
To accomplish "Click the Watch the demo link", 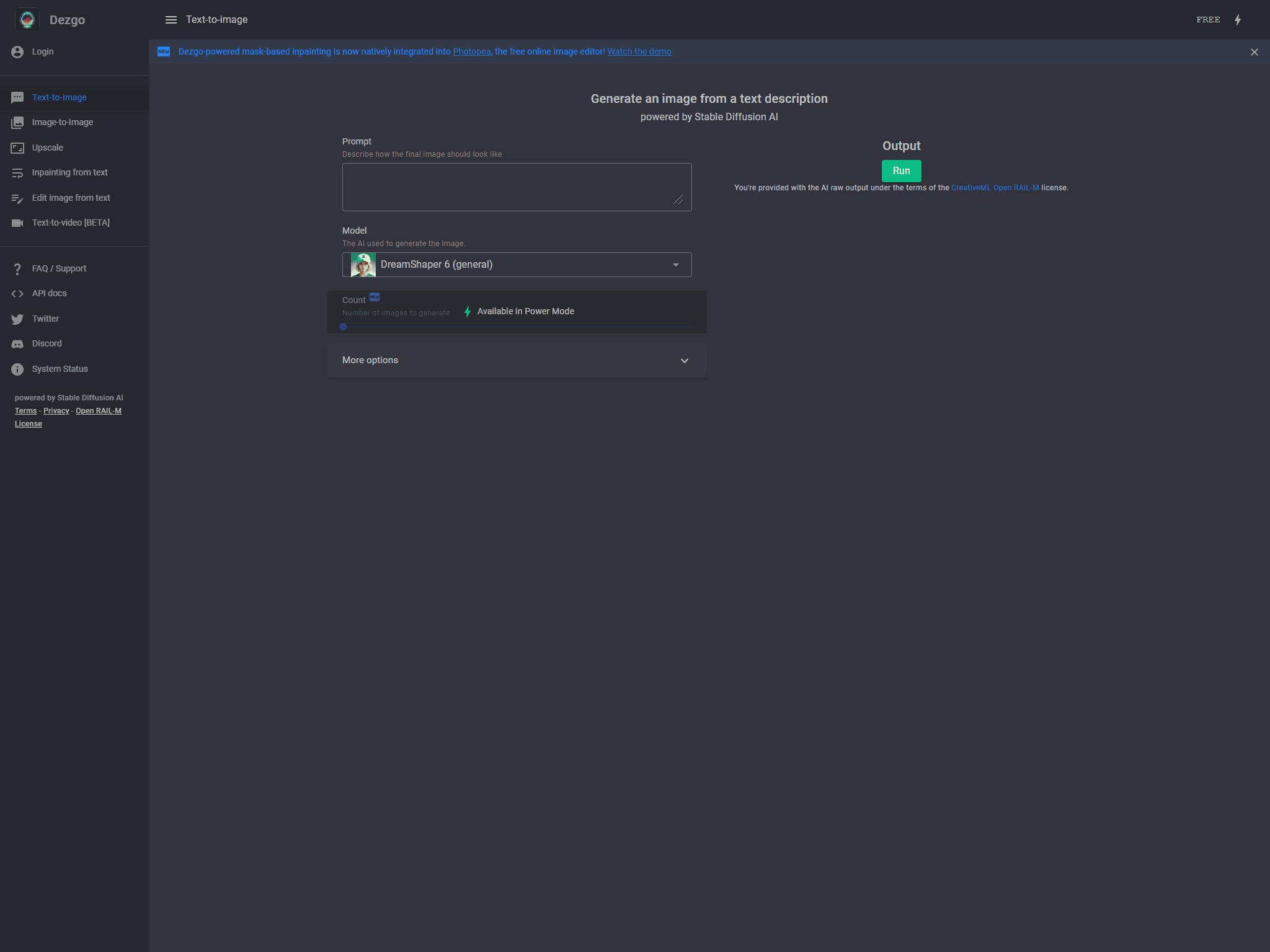I will click(639, 52).
